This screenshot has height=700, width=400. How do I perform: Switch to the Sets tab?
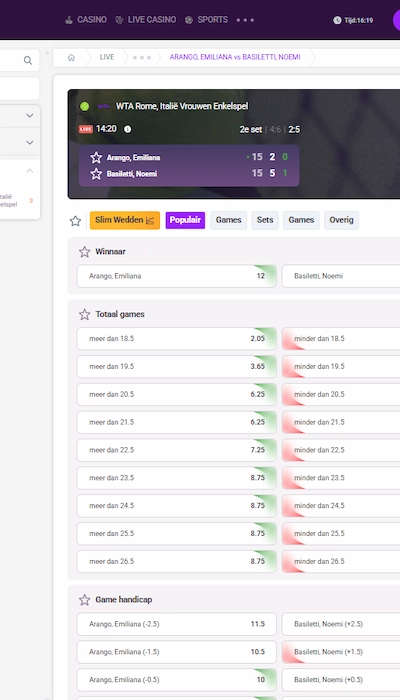click(x=265, y=220)
